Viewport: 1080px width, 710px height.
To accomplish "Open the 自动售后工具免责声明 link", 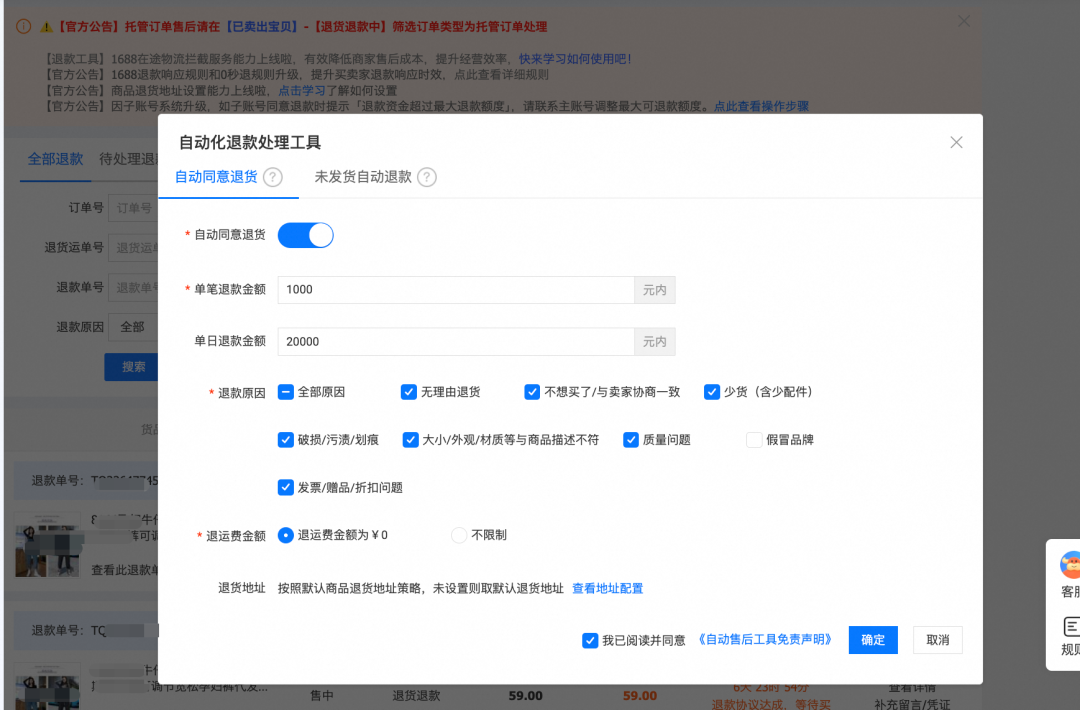I will (765, 639).
